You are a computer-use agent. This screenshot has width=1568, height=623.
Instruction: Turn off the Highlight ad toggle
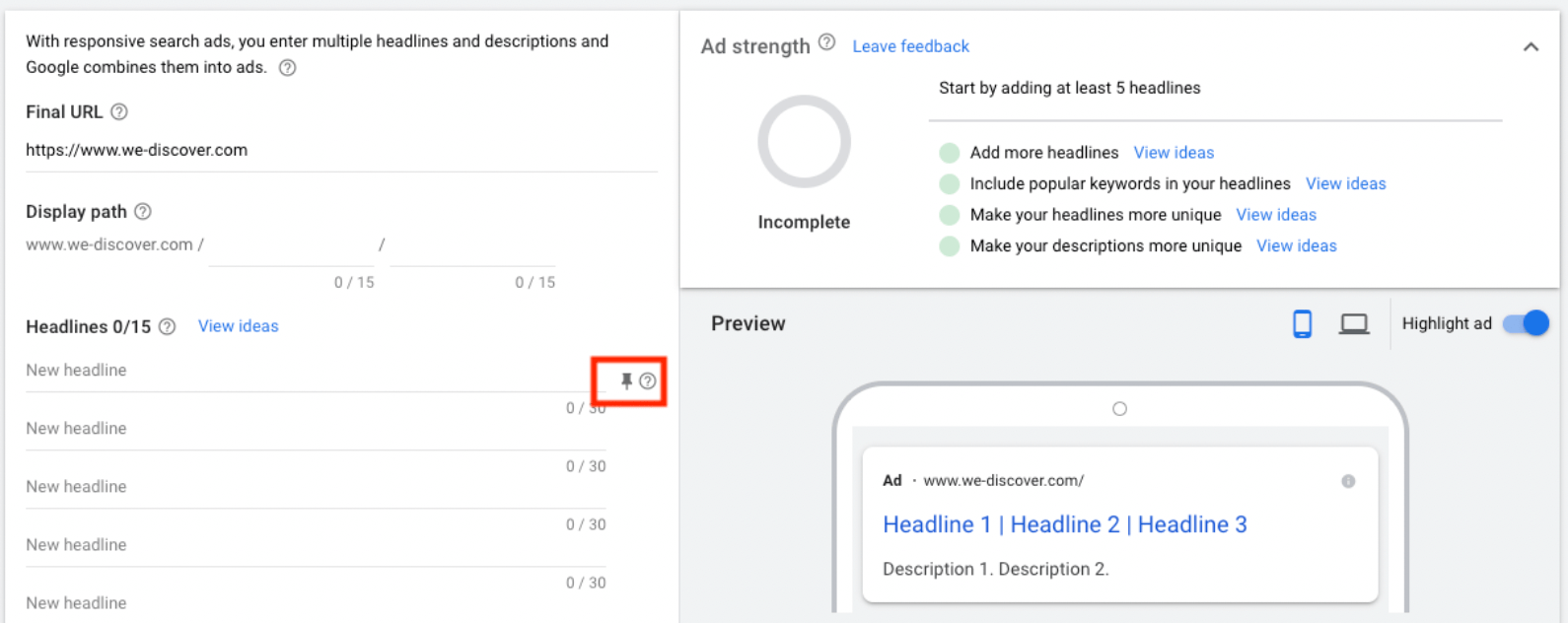point(1527,323)
